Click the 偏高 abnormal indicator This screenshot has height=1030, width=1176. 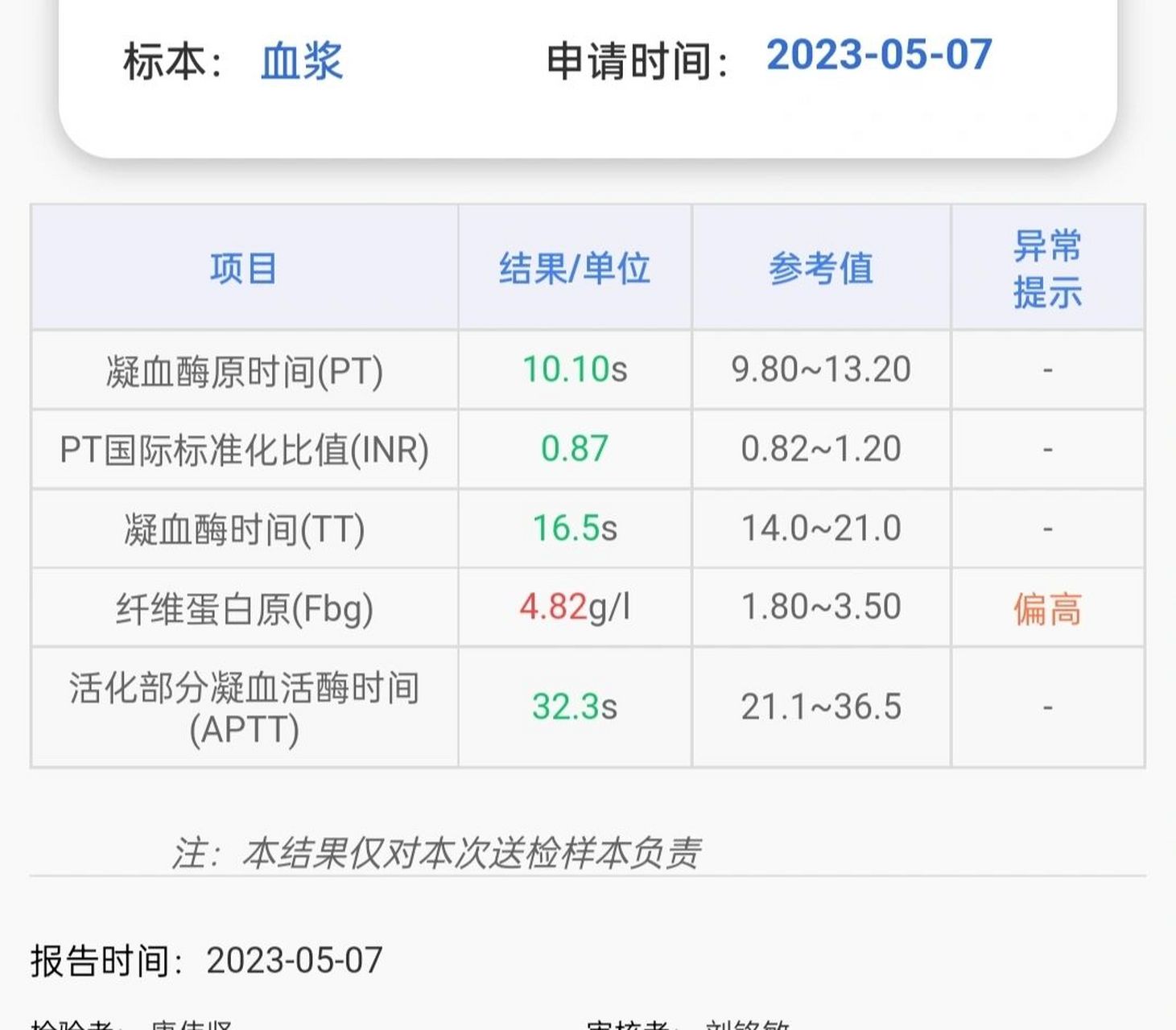pos(1047,609)
